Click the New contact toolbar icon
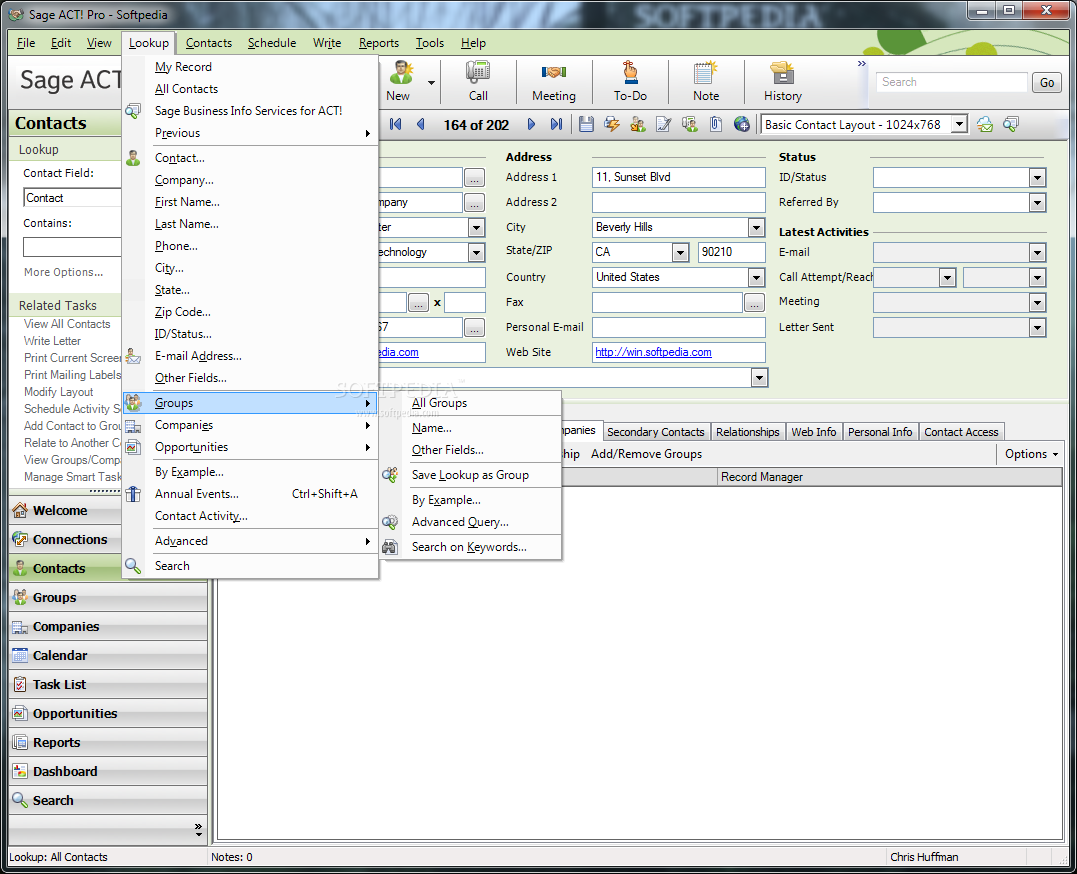Image resolution: width=1077 pixels, height=874 pixels. click(x=400, y=73)
